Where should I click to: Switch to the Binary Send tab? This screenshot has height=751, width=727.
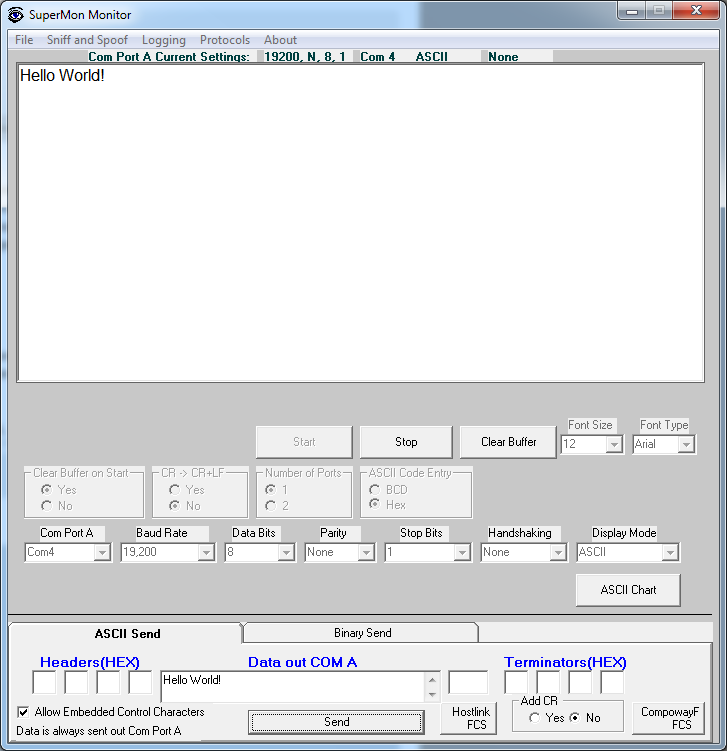pos(362,633)
